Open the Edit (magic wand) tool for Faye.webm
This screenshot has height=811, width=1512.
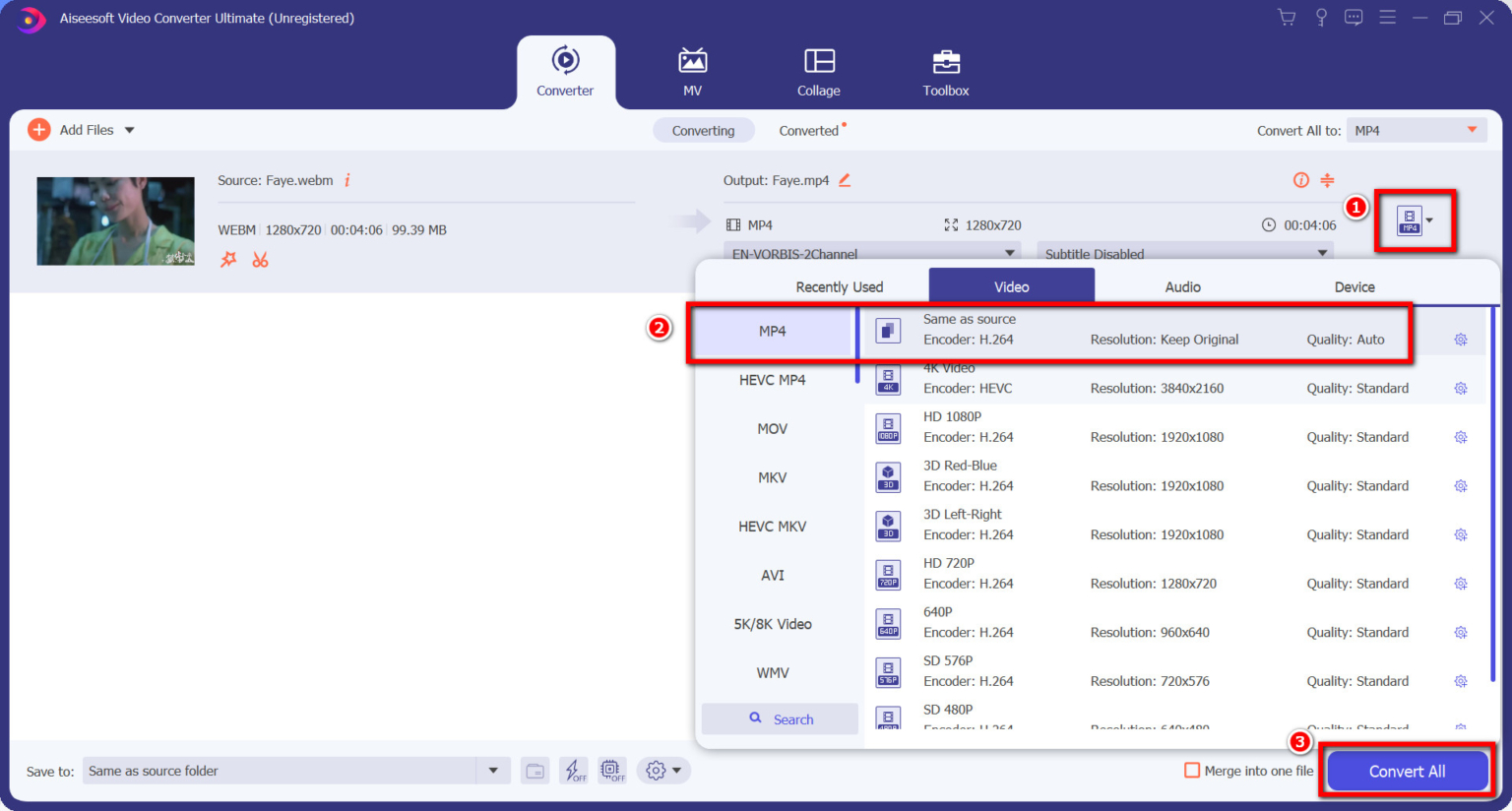point(227,259)
